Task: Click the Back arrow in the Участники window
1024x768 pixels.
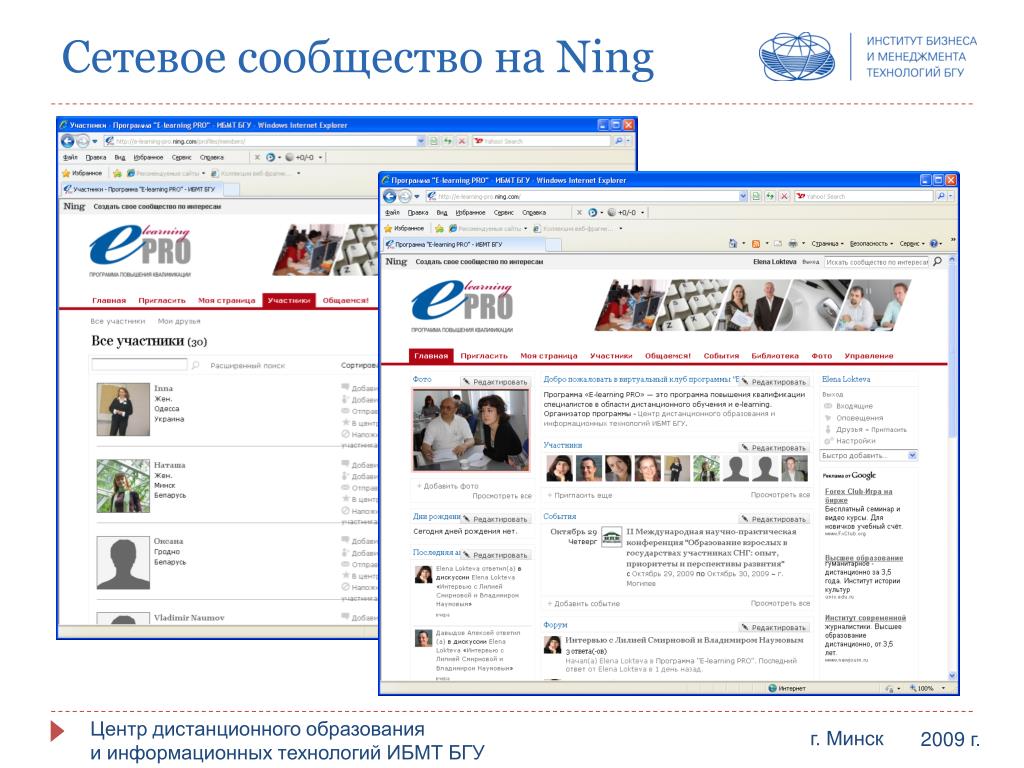Action: pos(67,140)
